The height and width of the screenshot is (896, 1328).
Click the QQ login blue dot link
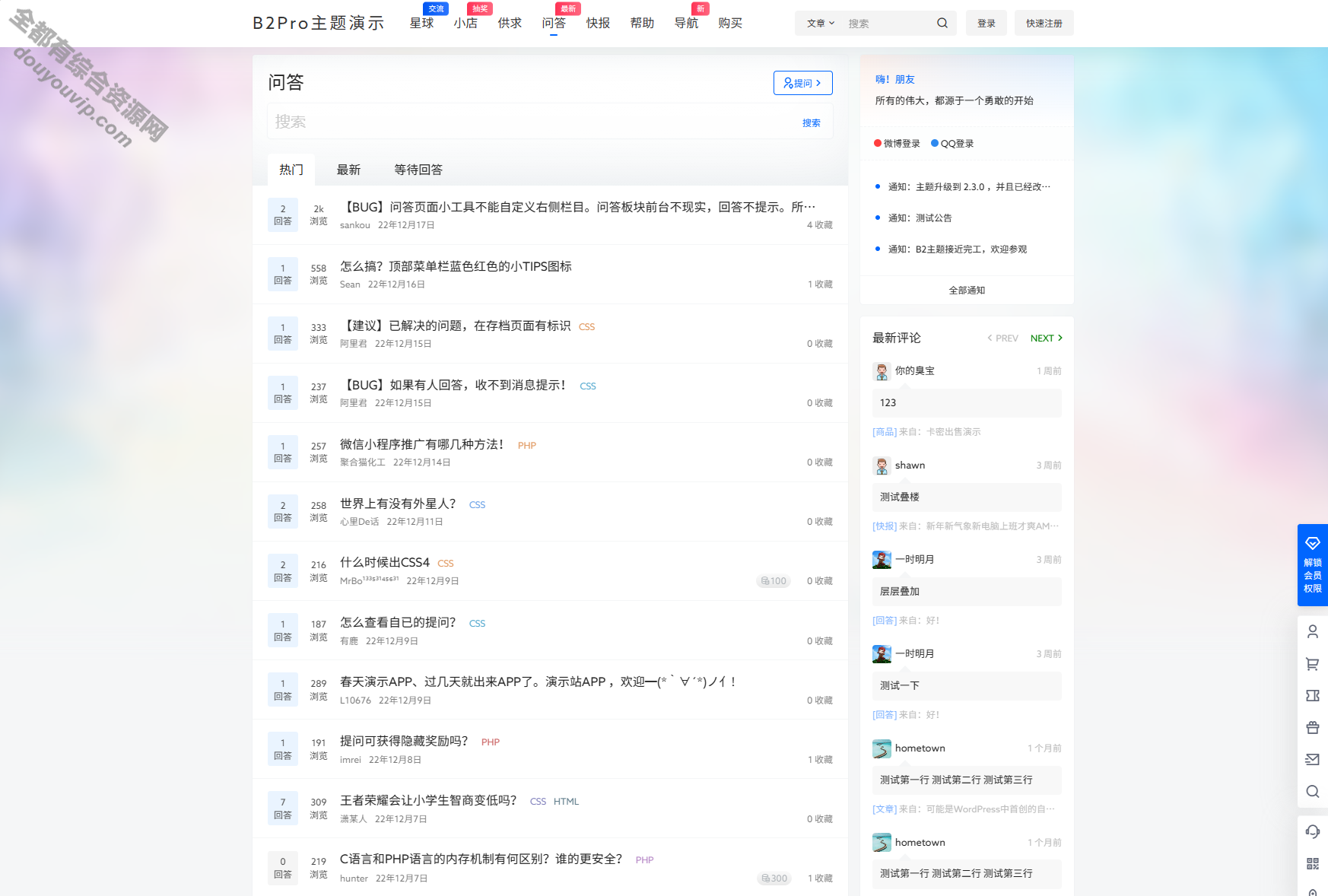pos(952,143)
